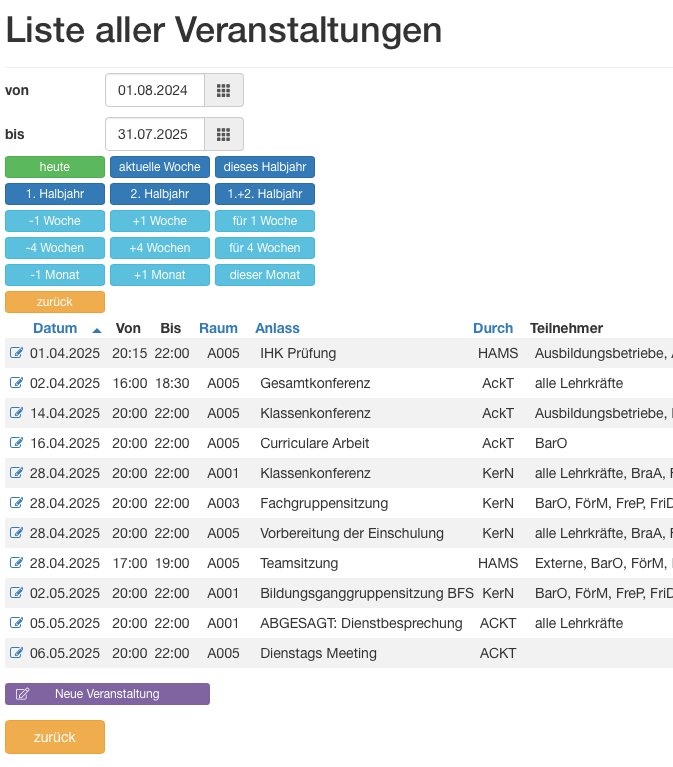This screenshot has width=673, height=767.
Task: Sort the list by Durch column
Action: 493,328
